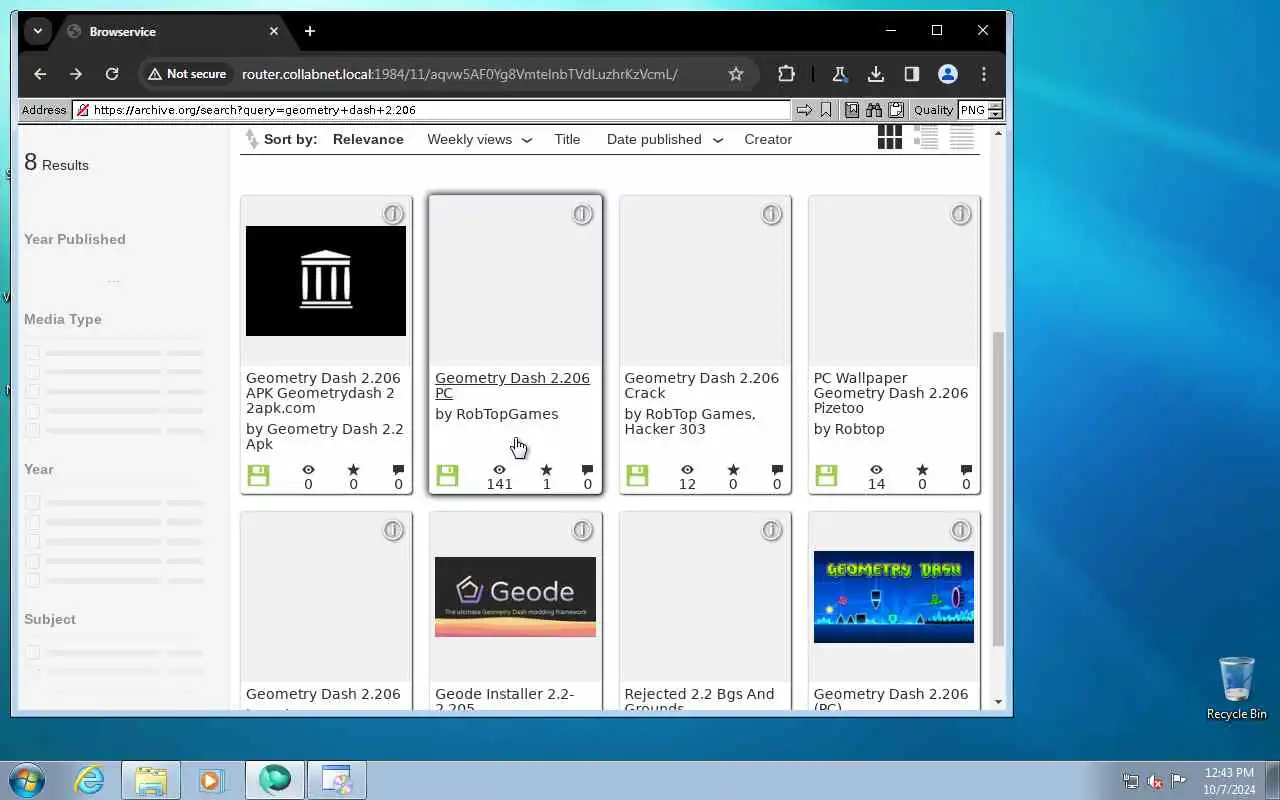Open Geometry Dash 2.206 Crack title link
The height and width of the screenshot is (800, 1280).
coord(701,385)
